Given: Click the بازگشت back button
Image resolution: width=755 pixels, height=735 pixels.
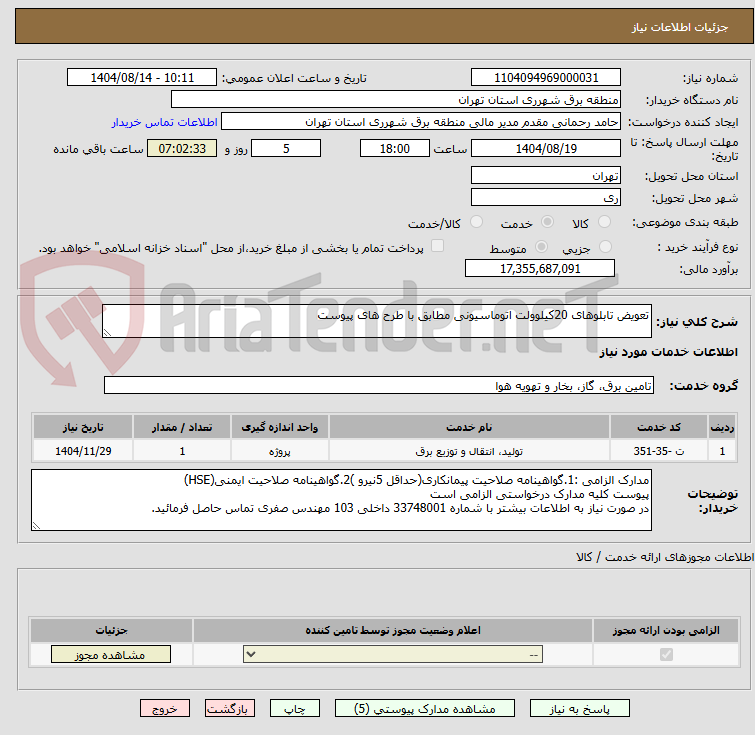Looking at the screenshot, I should [230, 709].
